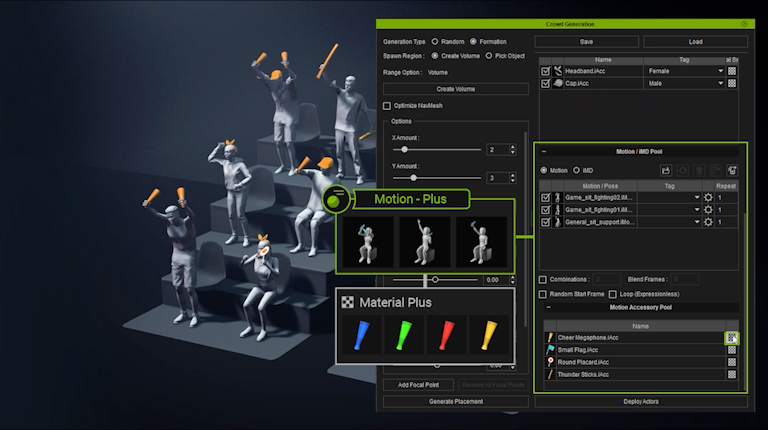Click the green Motion-Plus badge icon
The width and height of the screenshot is (768, 430).
click(335, 199)
